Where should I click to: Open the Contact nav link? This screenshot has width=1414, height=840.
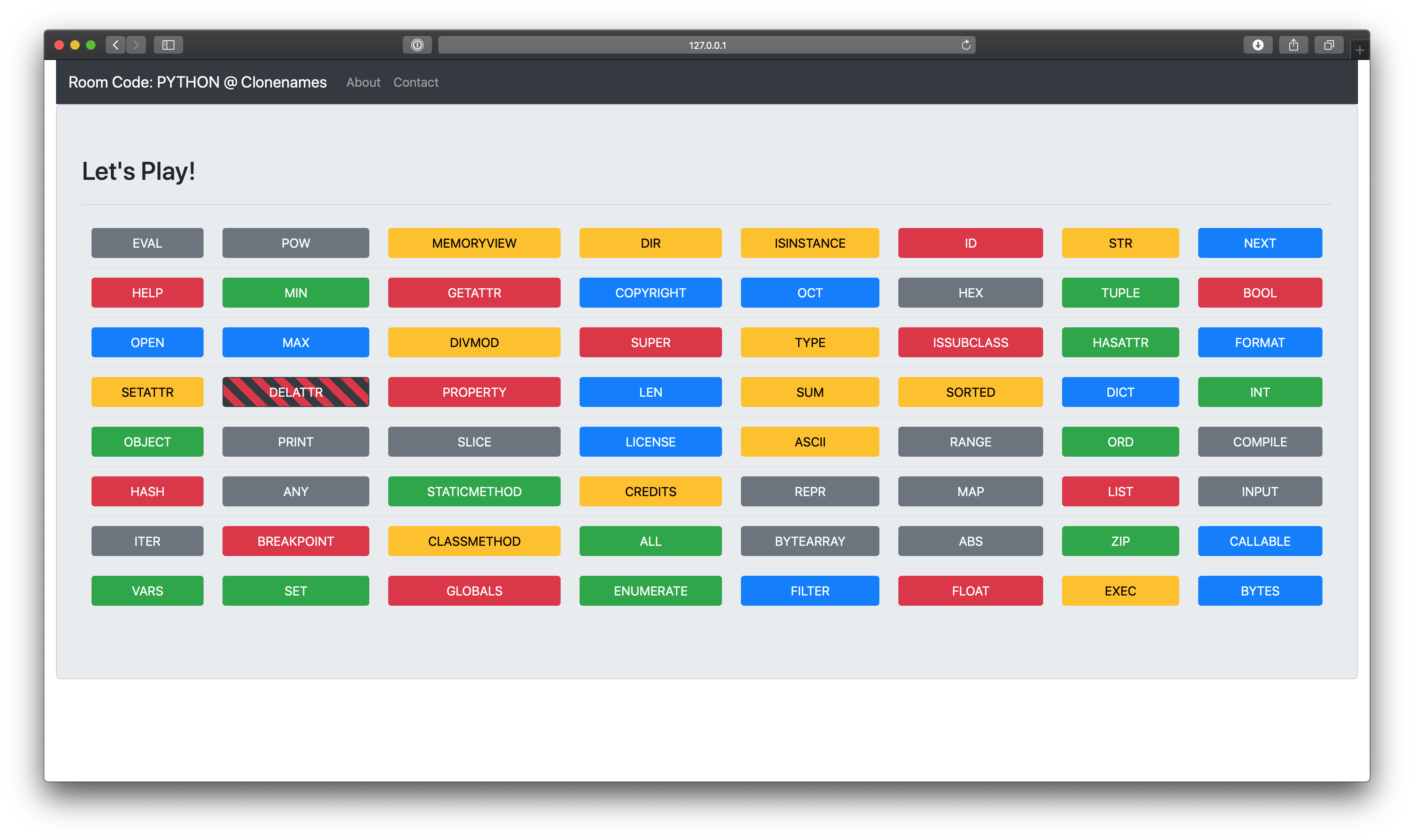click(416, 82)
